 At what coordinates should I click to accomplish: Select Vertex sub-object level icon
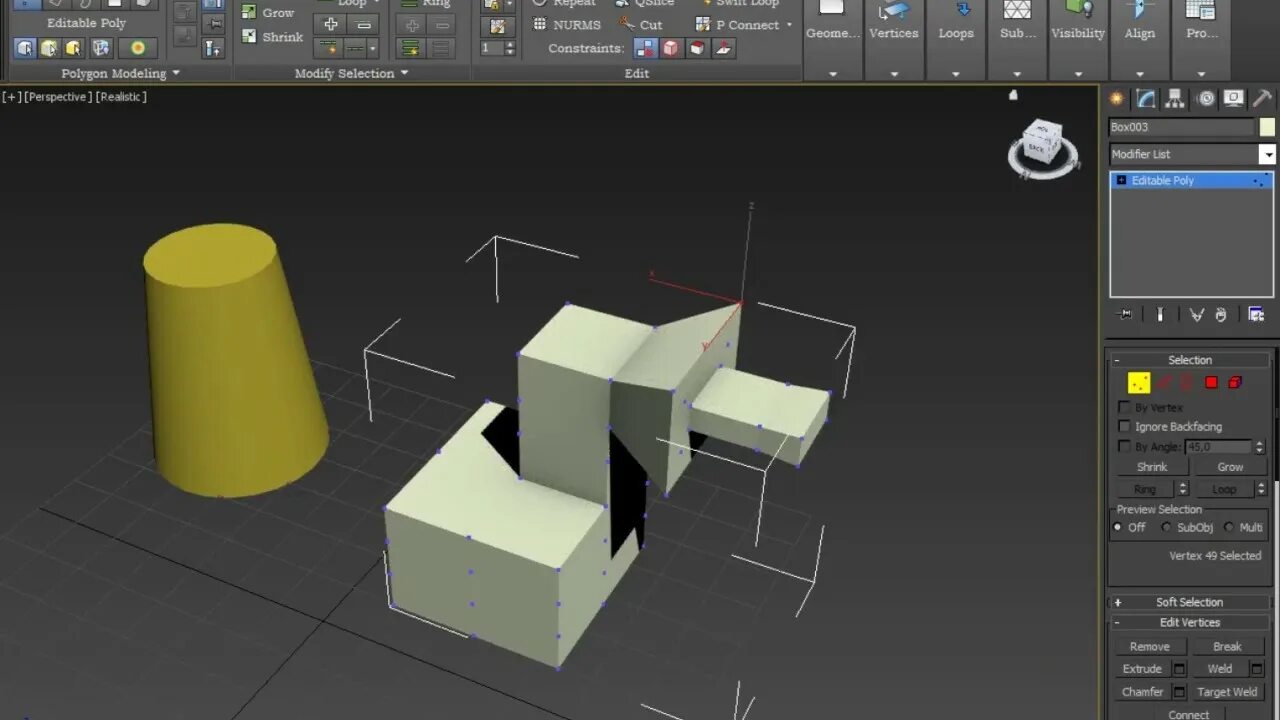click(x=1139, y=382)
